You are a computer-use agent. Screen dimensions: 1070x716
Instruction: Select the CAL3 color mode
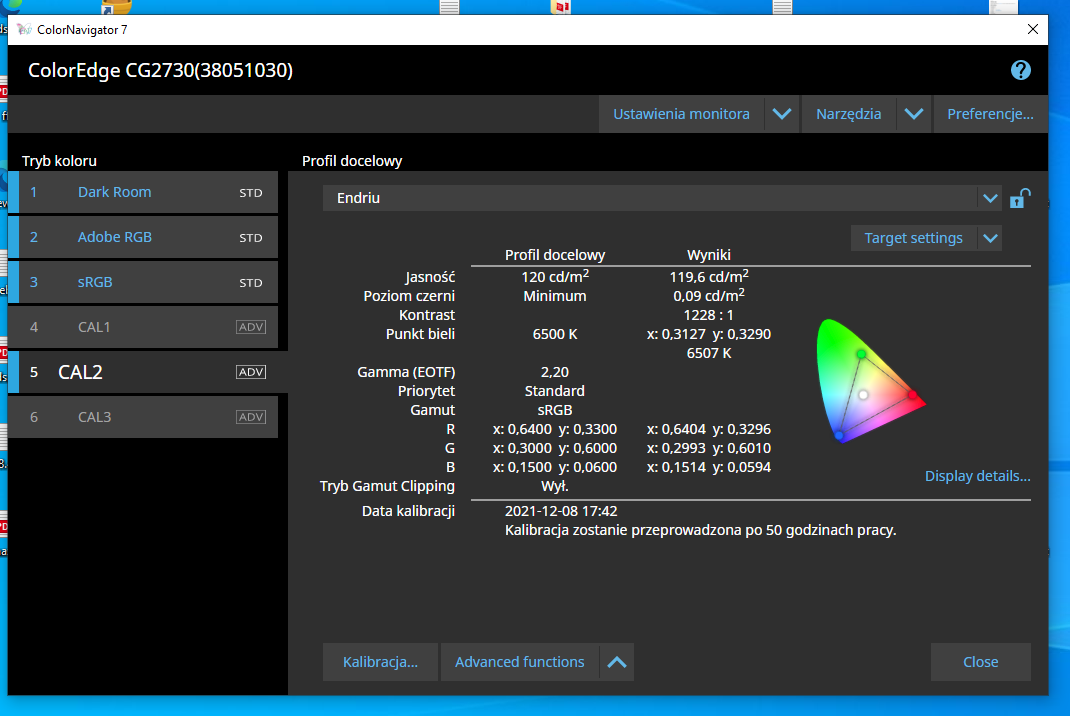(x=95, y=417)
